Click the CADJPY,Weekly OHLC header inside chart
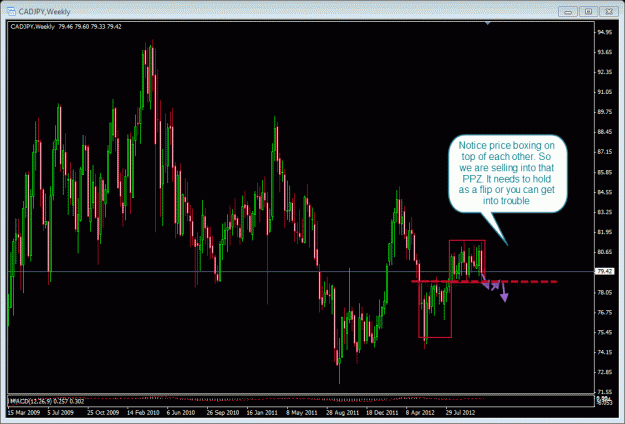Image resolution: width=625 pixels, height=424 pixels. pos(66,27)
